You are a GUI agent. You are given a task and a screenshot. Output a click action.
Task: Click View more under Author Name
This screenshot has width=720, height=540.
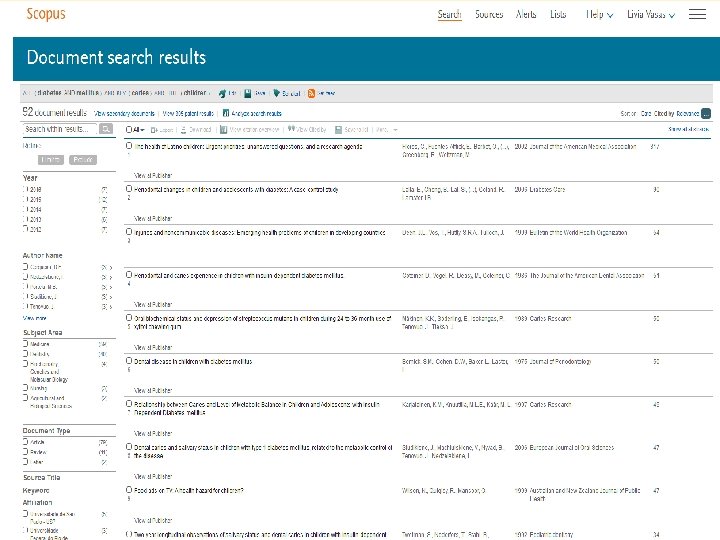34,318
